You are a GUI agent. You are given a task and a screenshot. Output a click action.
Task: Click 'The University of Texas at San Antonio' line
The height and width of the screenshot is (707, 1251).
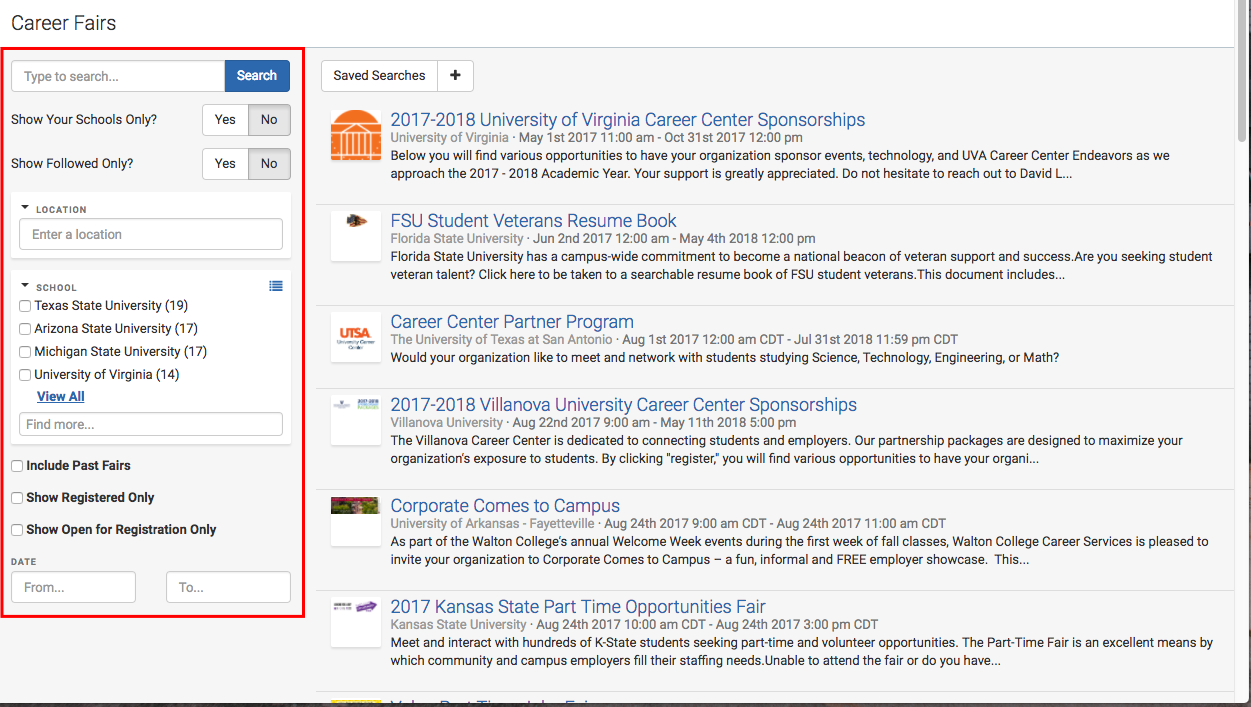(674, 340)
